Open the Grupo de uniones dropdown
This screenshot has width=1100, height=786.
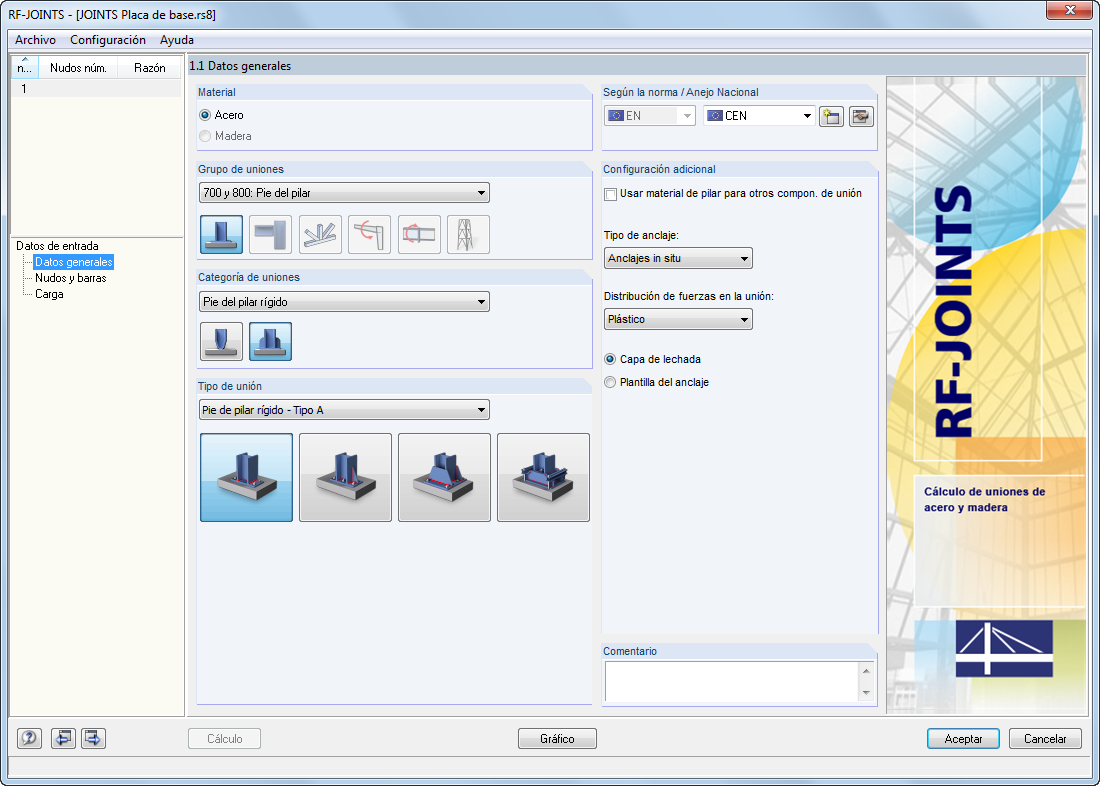coord(344,193)
